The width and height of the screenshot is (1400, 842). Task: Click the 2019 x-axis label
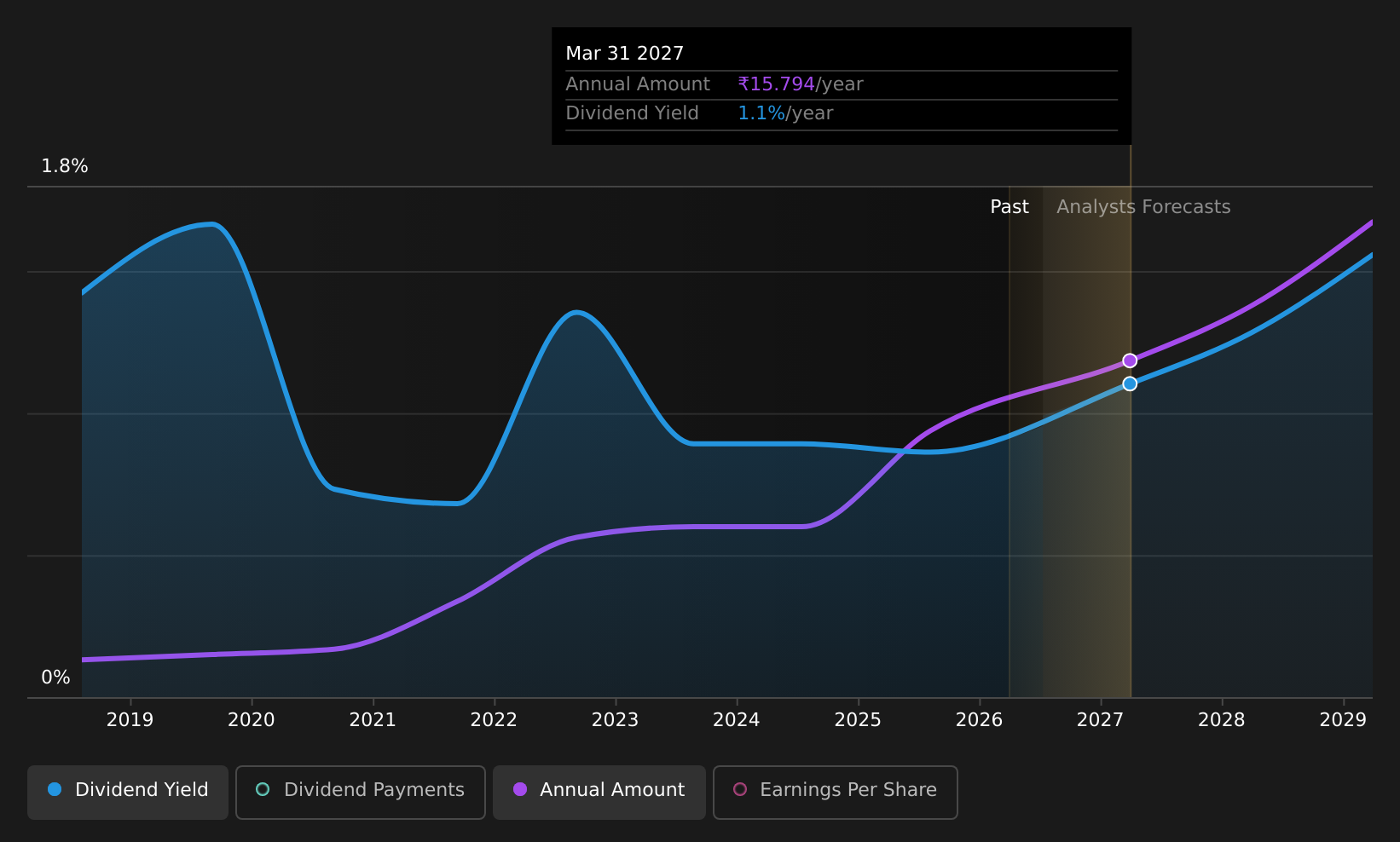point(130,720)
